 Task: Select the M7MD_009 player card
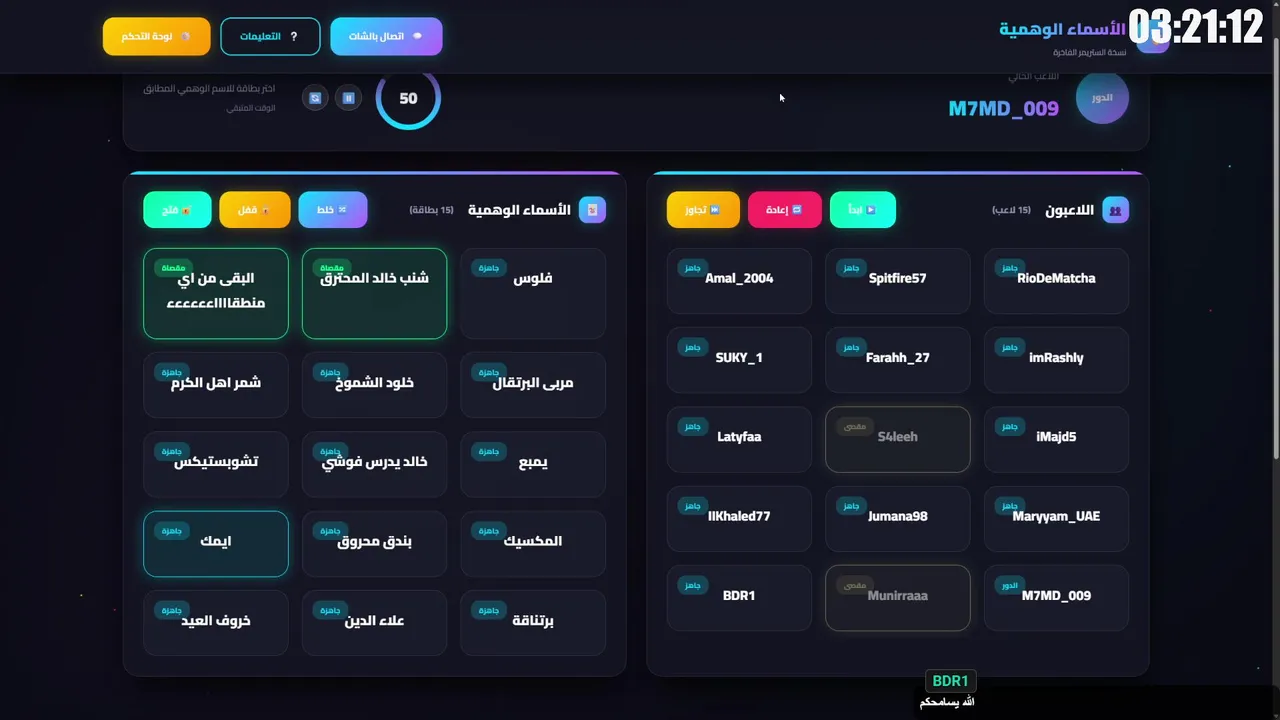point(1056,598)
